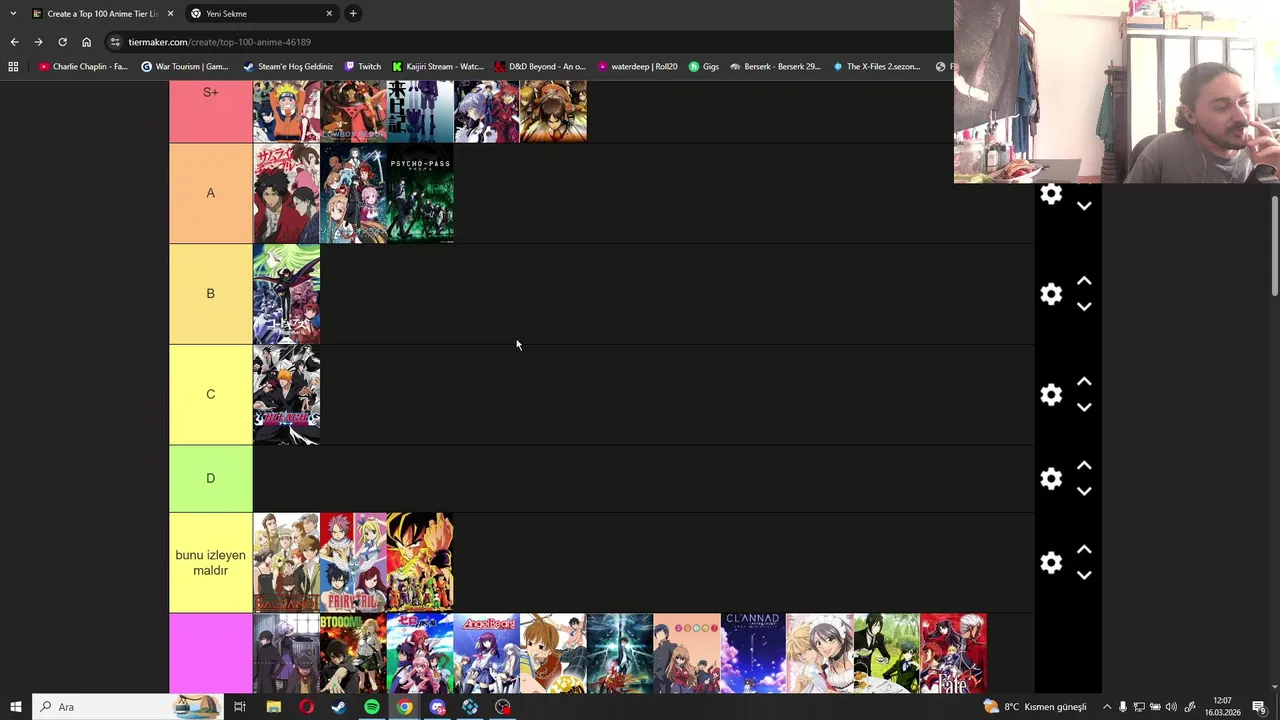Open settings gear for the B tier
This screenshot has width=1280, height=720.
tap(1051, 294)
